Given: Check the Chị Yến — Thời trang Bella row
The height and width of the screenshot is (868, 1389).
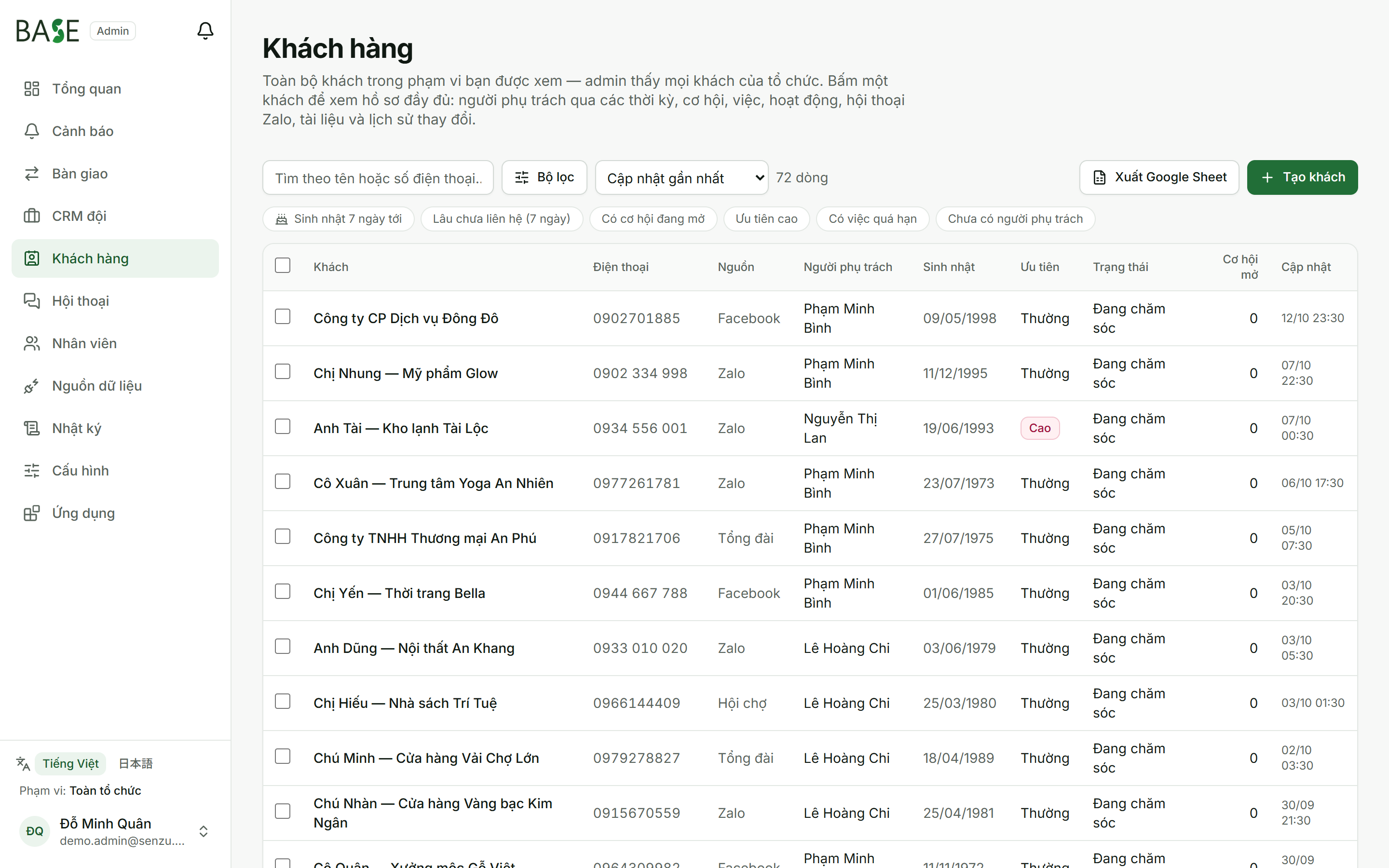Looking at the screenshot, I should click(283, 592).
